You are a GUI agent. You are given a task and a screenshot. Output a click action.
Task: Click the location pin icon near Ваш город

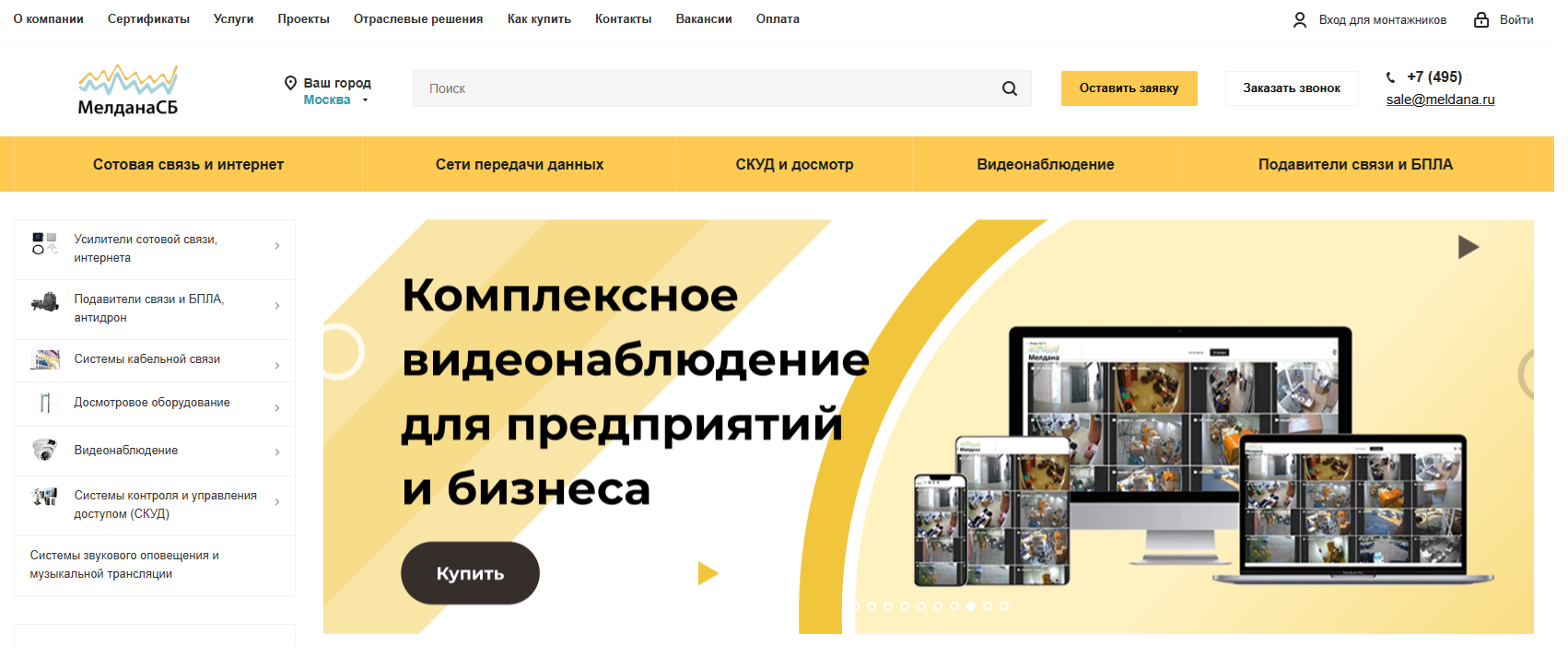(x=290, y=83)
